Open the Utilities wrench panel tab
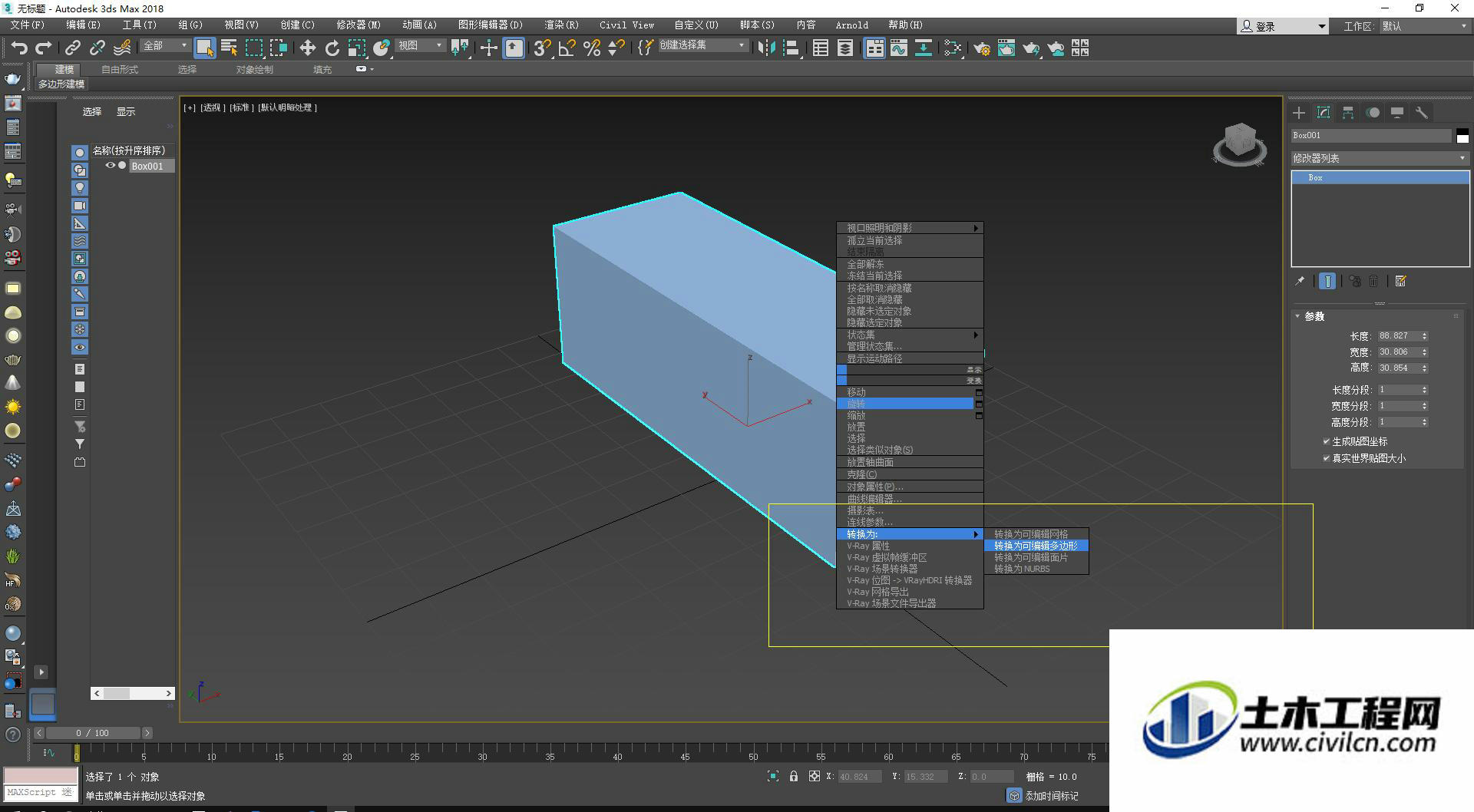1474x812 pixels. (1422, 113)
